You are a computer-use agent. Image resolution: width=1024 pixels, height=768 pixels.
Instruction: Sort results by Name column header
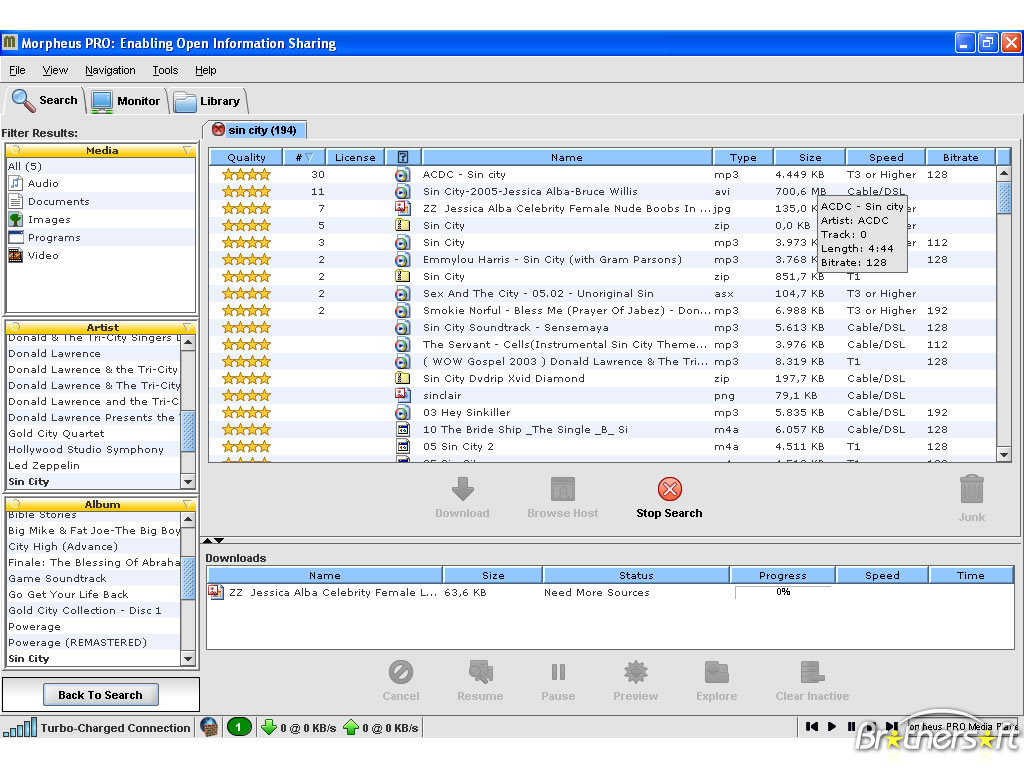pos(566,157)
